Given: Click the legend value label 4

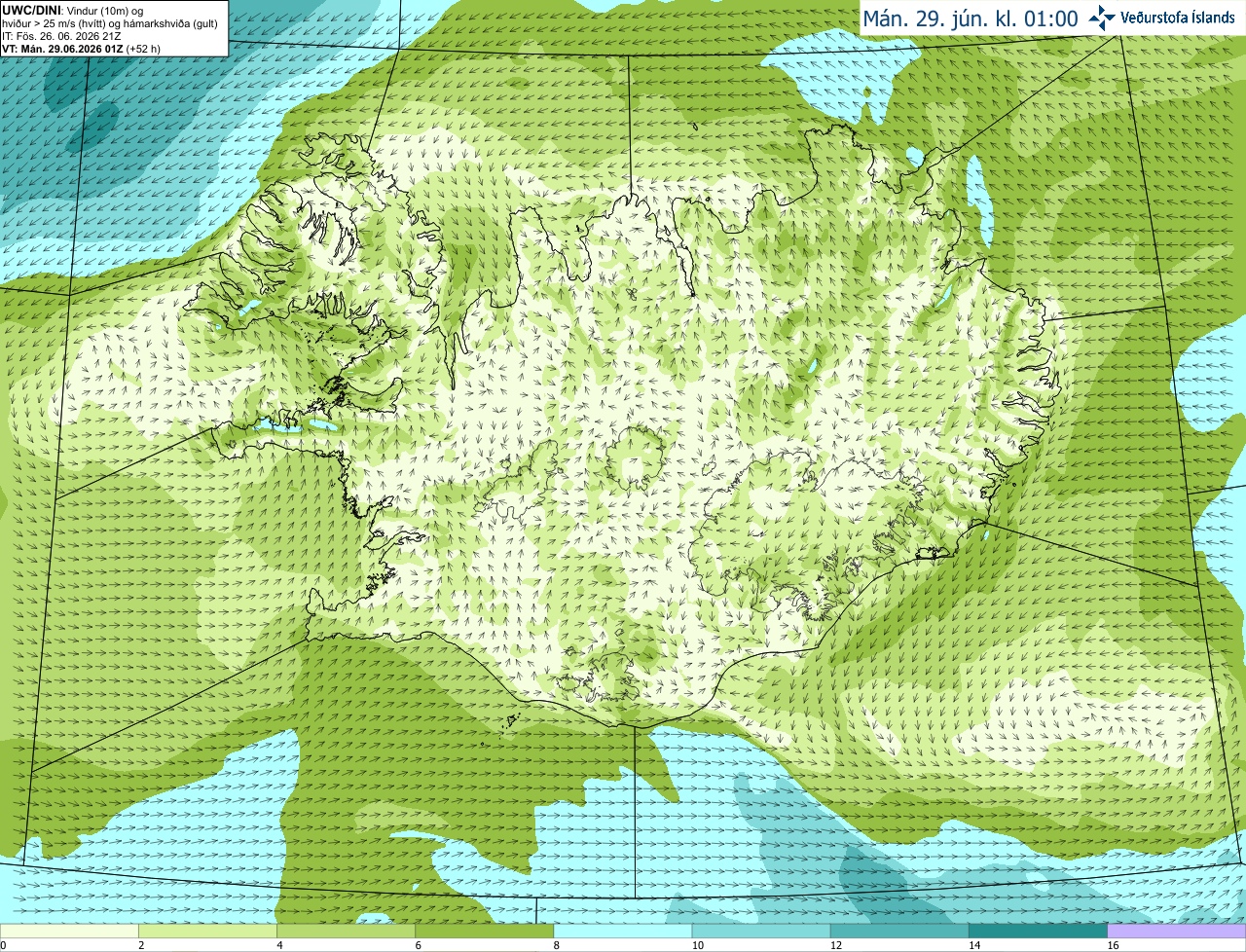Looking at the screenshot, I should [x=279, y=945].
